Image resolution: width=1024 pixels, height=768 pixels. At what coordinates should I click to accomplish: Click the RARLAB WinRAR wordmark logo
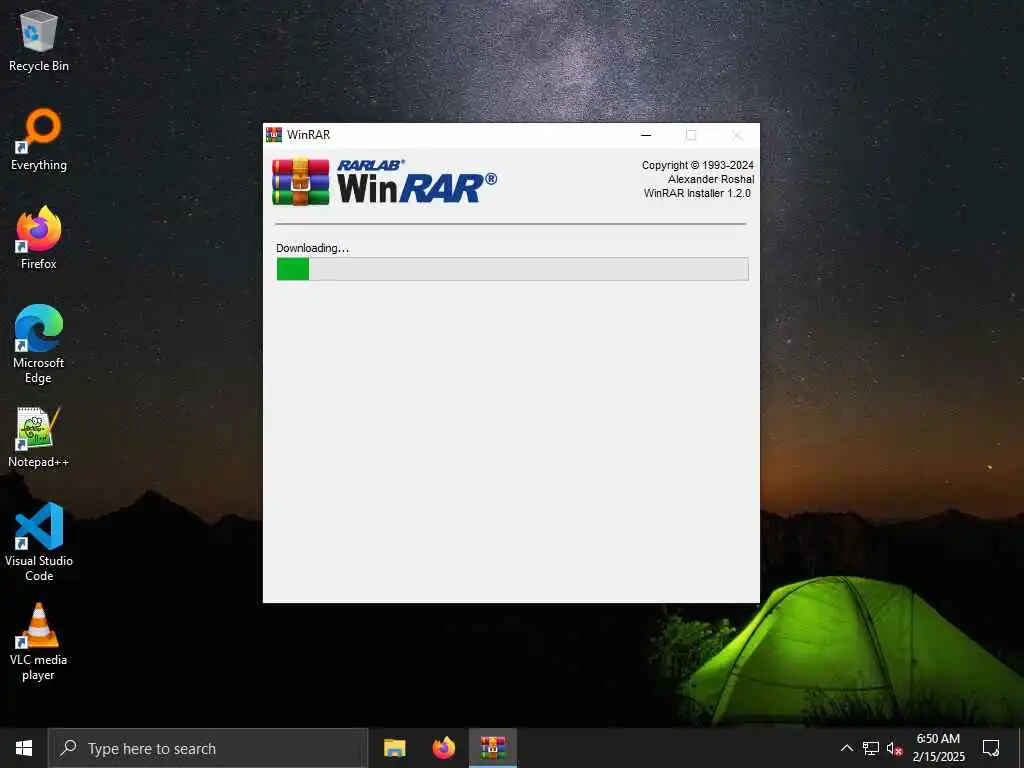[417, 182]
